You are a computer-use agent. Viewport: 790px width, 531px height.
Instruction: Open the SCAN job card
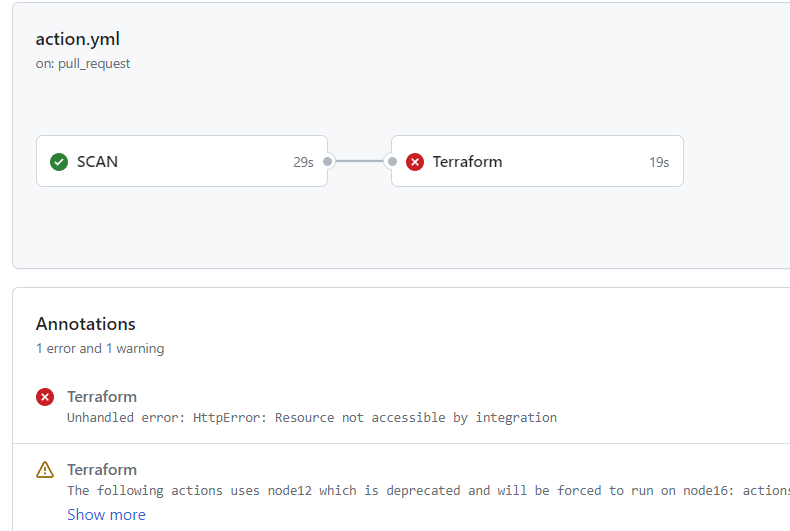click(x=182, y=161)
